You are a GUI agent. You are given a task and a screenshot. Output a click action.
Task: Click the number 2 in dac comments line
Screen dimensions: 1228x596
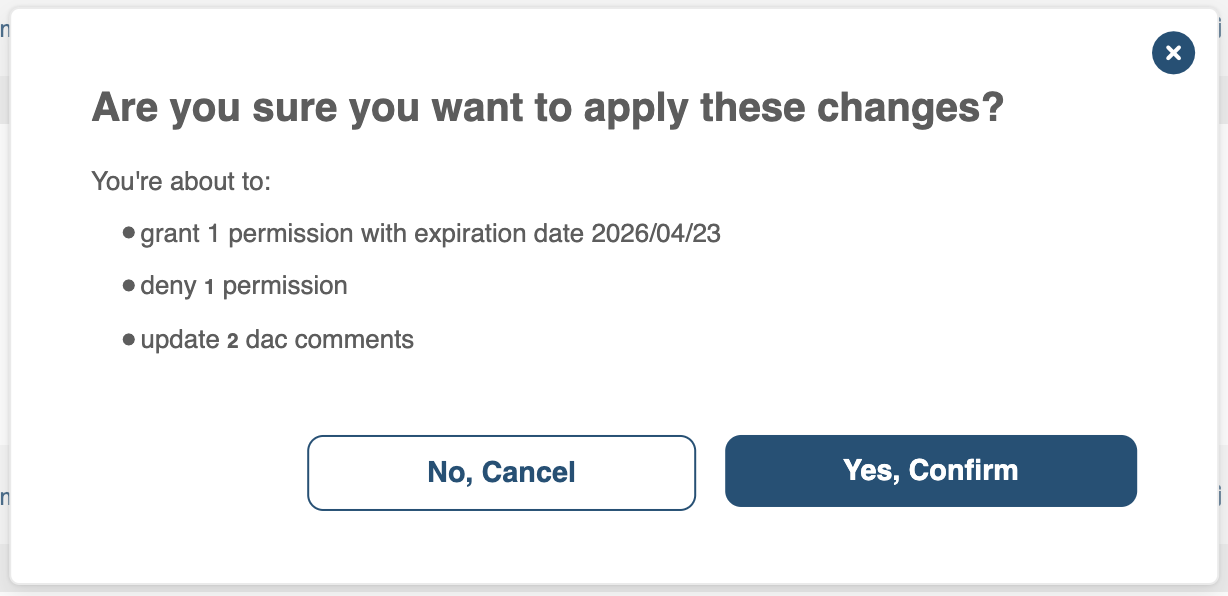232,340
